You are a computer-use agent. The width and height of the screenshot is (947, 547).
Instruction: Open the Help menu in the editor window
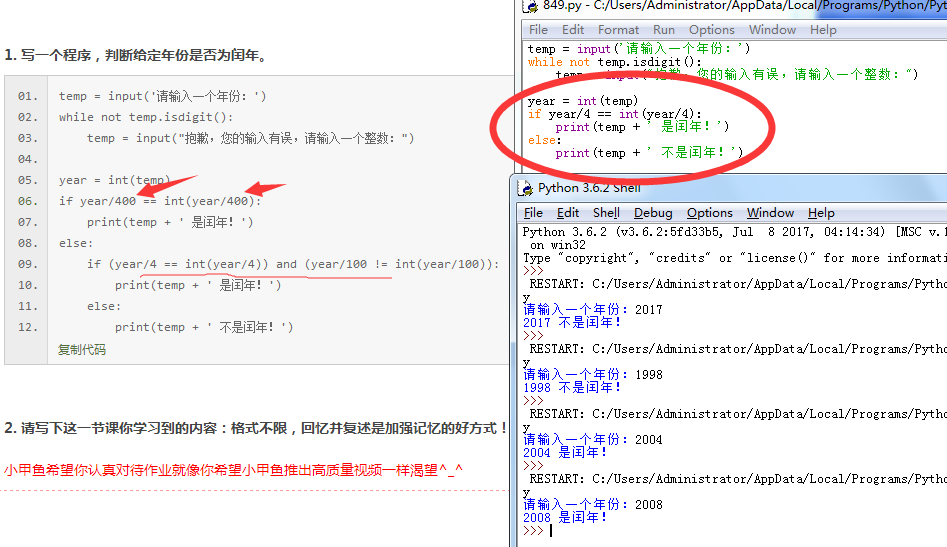pyautogui.click(x=823, y=30)
